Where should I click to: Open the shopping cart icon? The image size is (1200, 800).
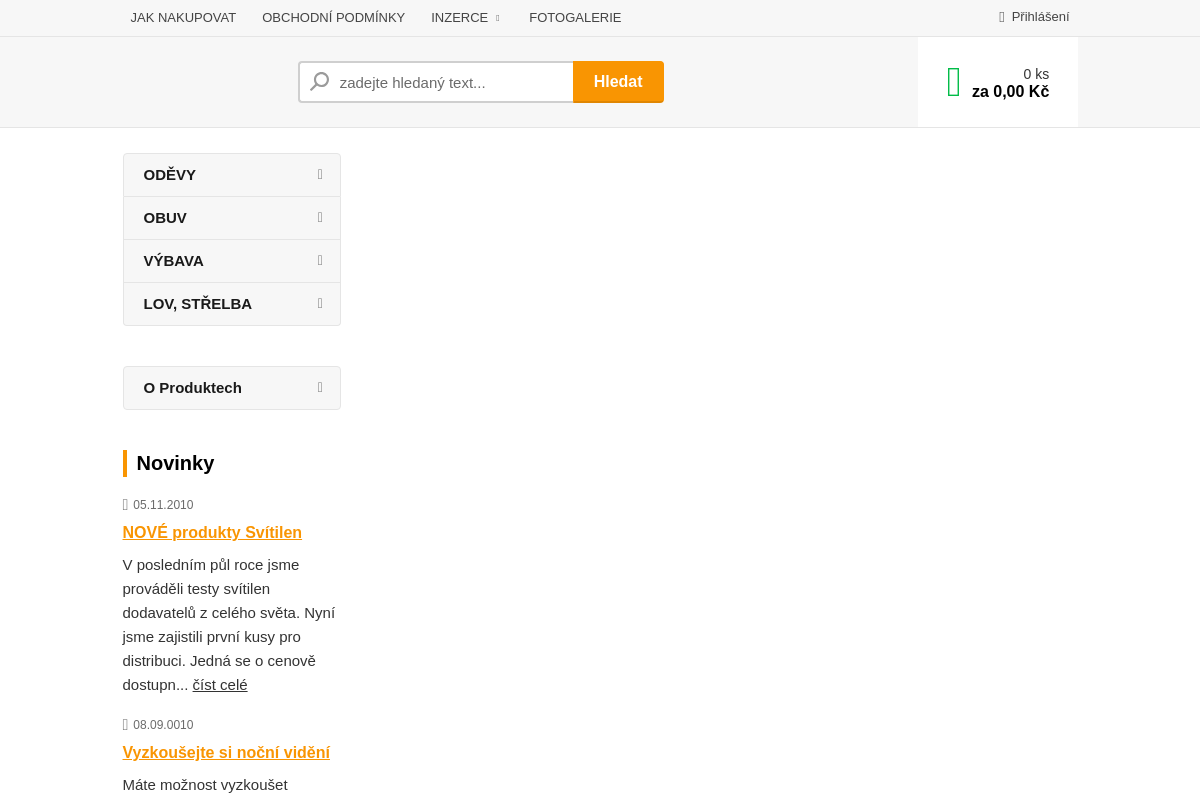tap(954, 82)
